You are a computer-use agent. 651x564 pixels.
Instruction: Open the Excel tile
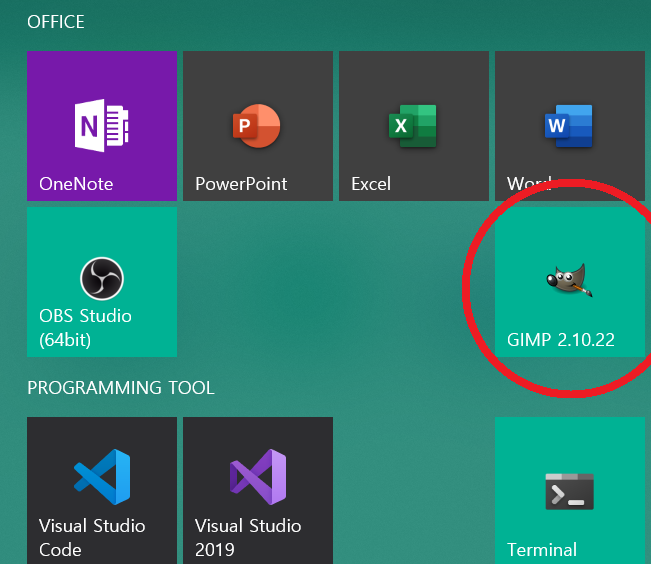point(414,126)
